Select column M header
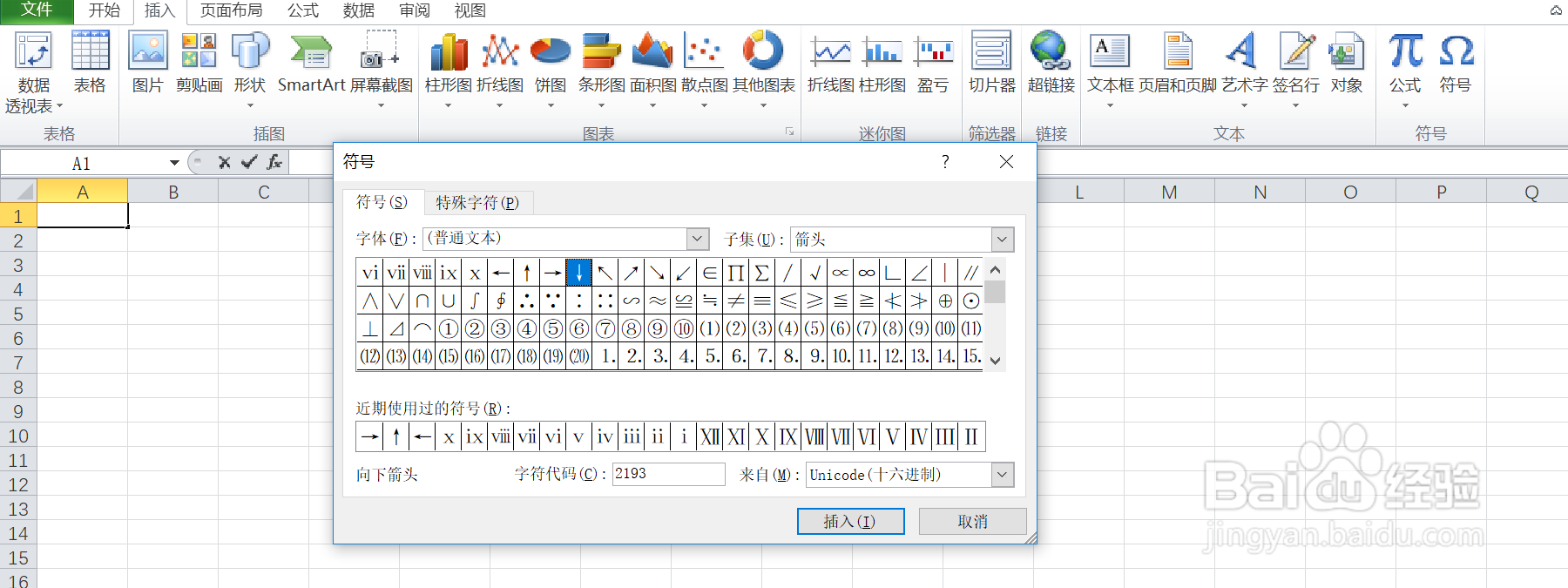 point(1169,192)
